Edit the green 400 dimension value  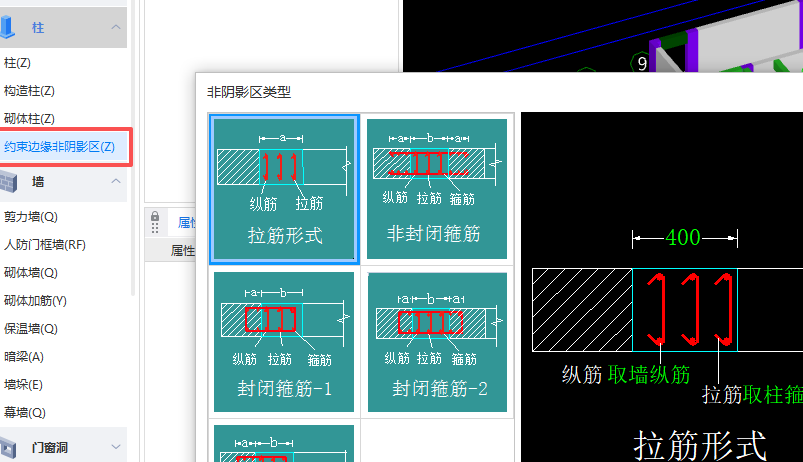click(x=683, y=238)
